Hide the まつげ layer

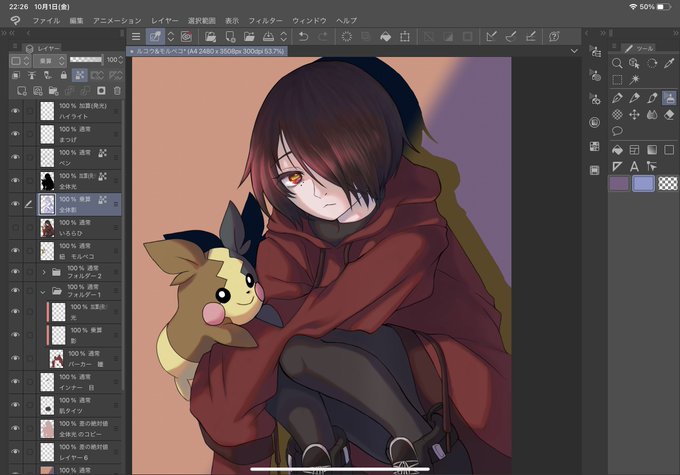point(15,134)
